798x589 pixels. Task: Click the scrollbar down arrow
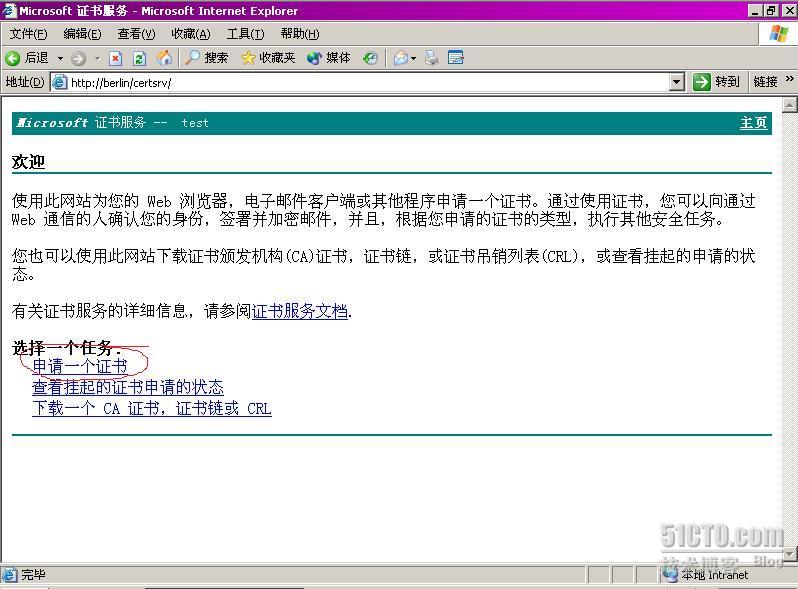point(790,553)
